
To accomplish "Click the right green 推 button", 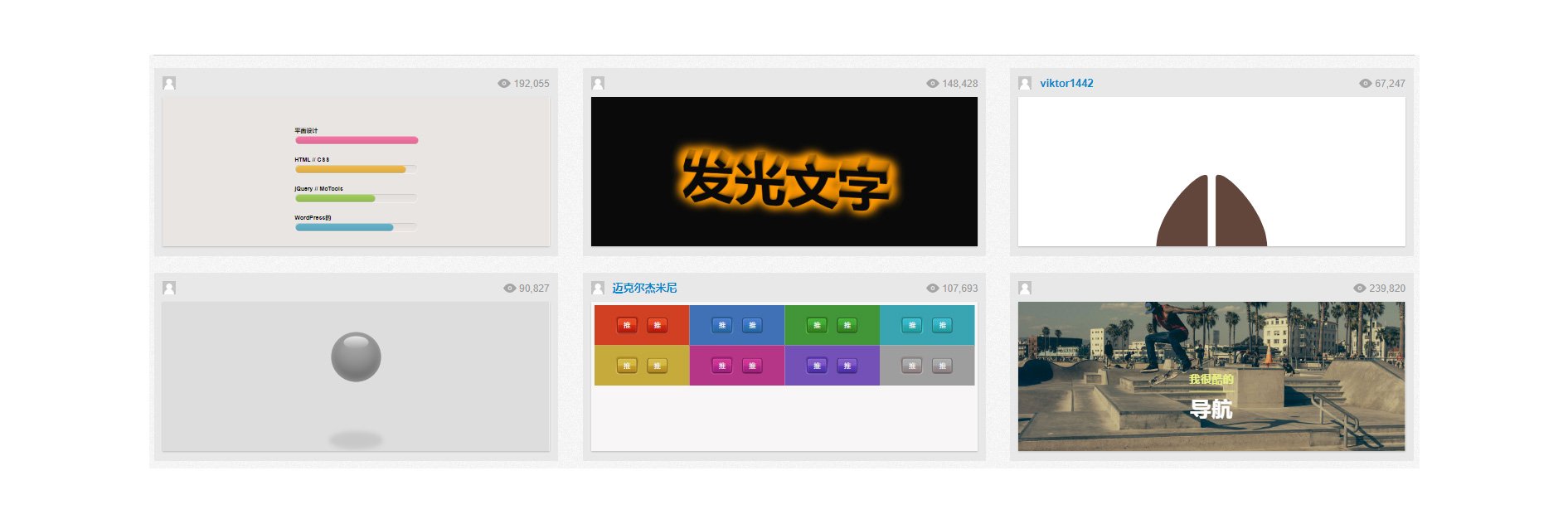I will pos(847,325).
